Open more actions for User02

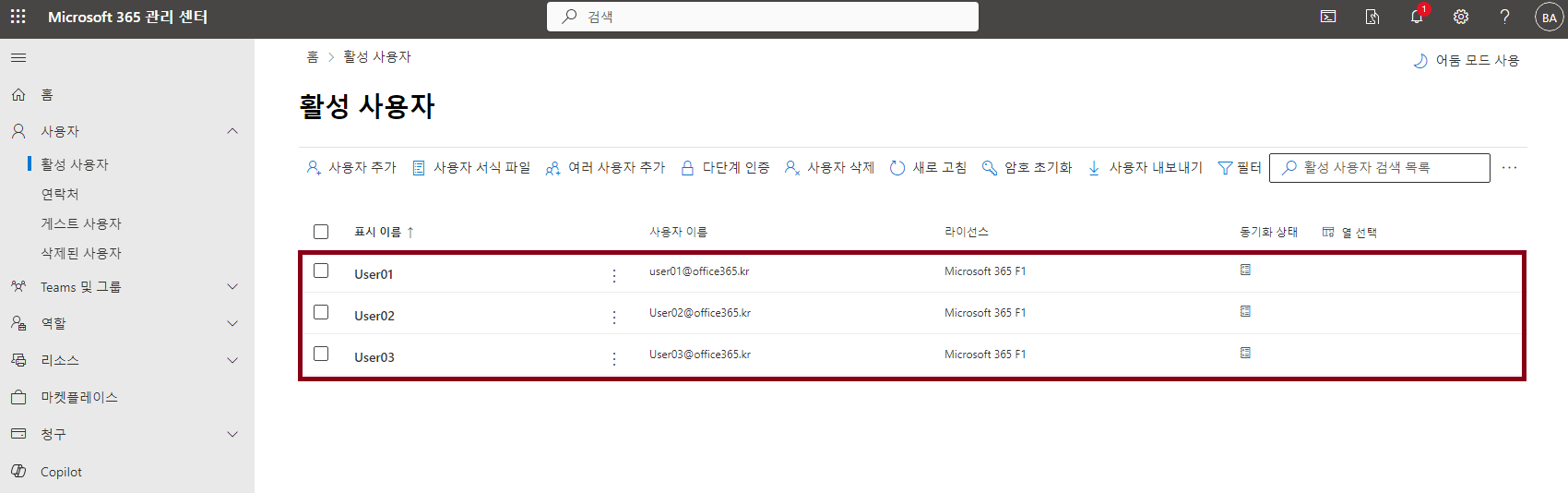coord(614,317)
